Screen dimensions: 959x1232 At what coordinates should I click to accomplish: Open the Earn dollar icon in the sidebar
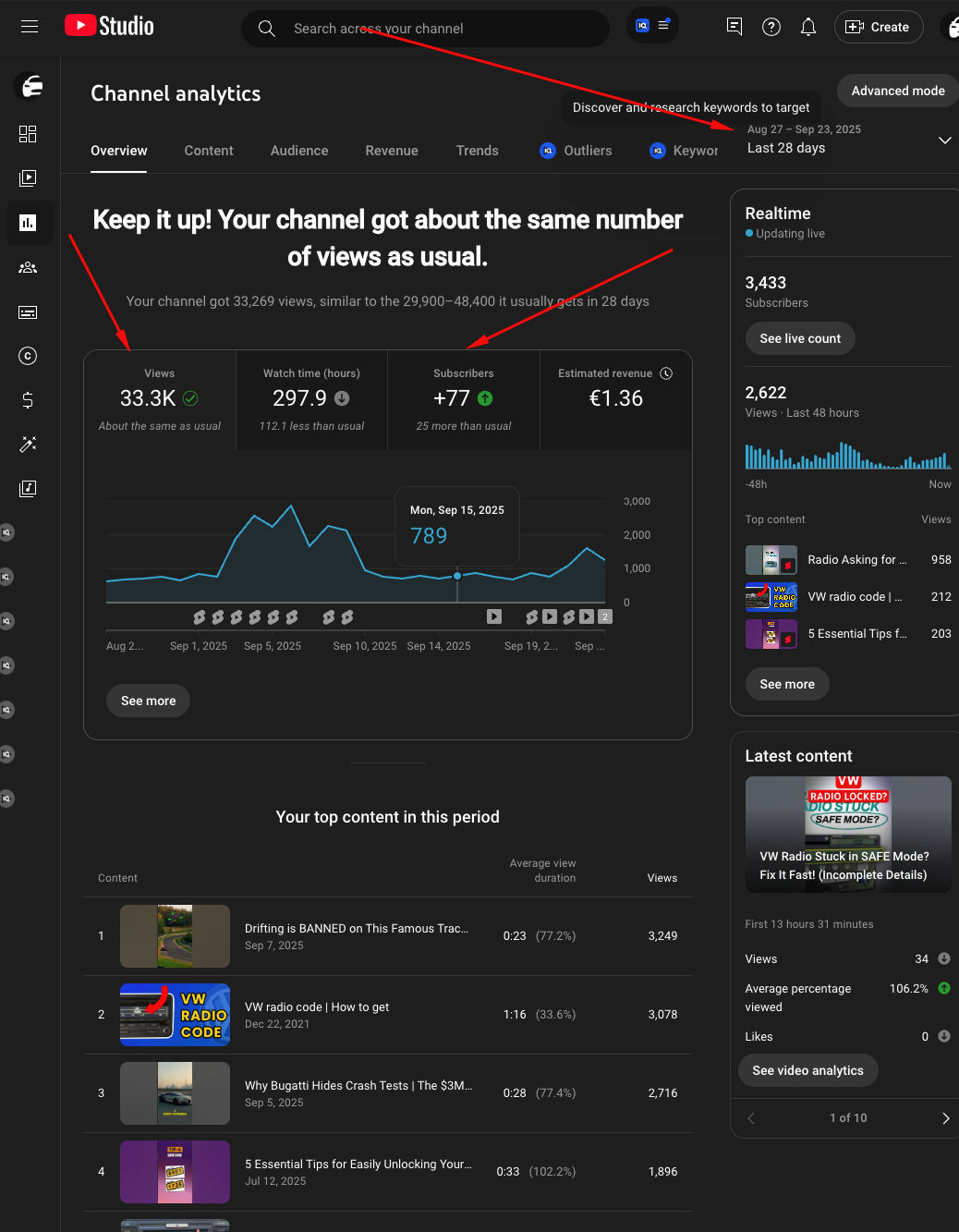[28, 400]
